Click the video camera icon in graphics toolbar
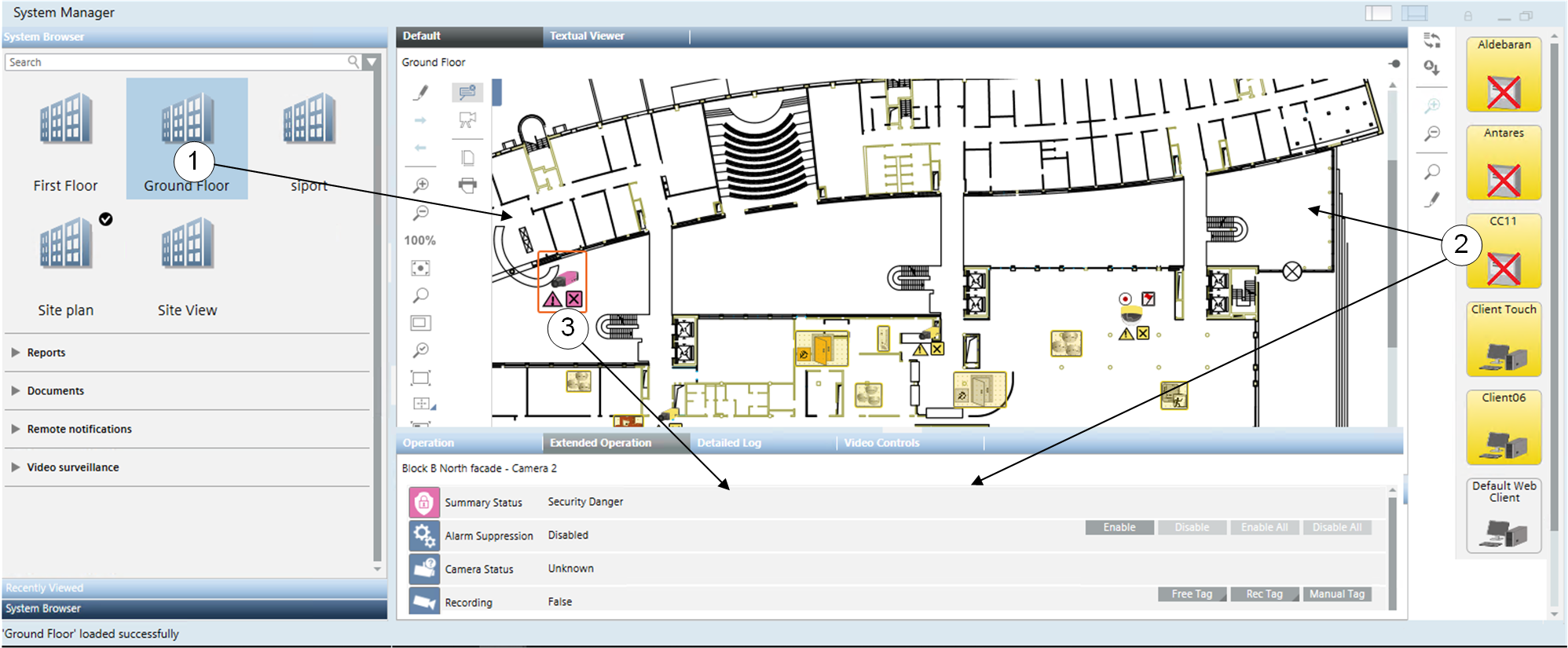This screenshot has width=1568, height=648. tap(467, 120)
